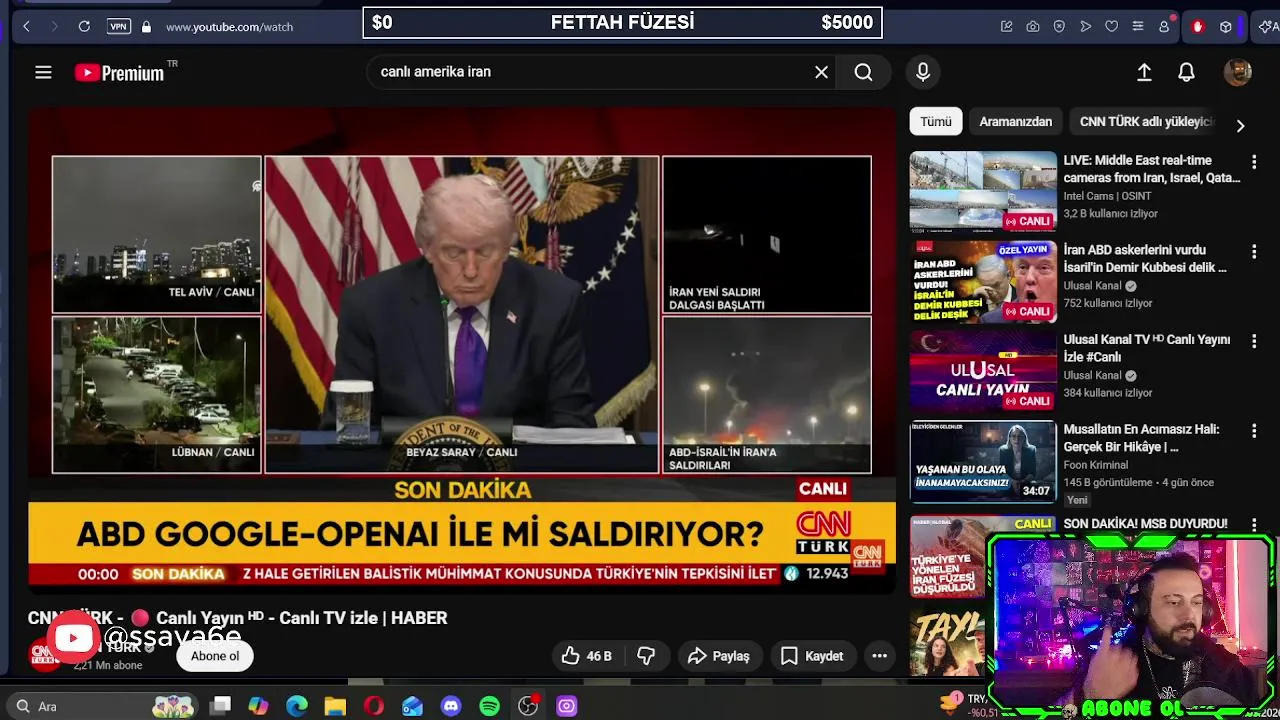Open Task View on the taskbar

221,706
